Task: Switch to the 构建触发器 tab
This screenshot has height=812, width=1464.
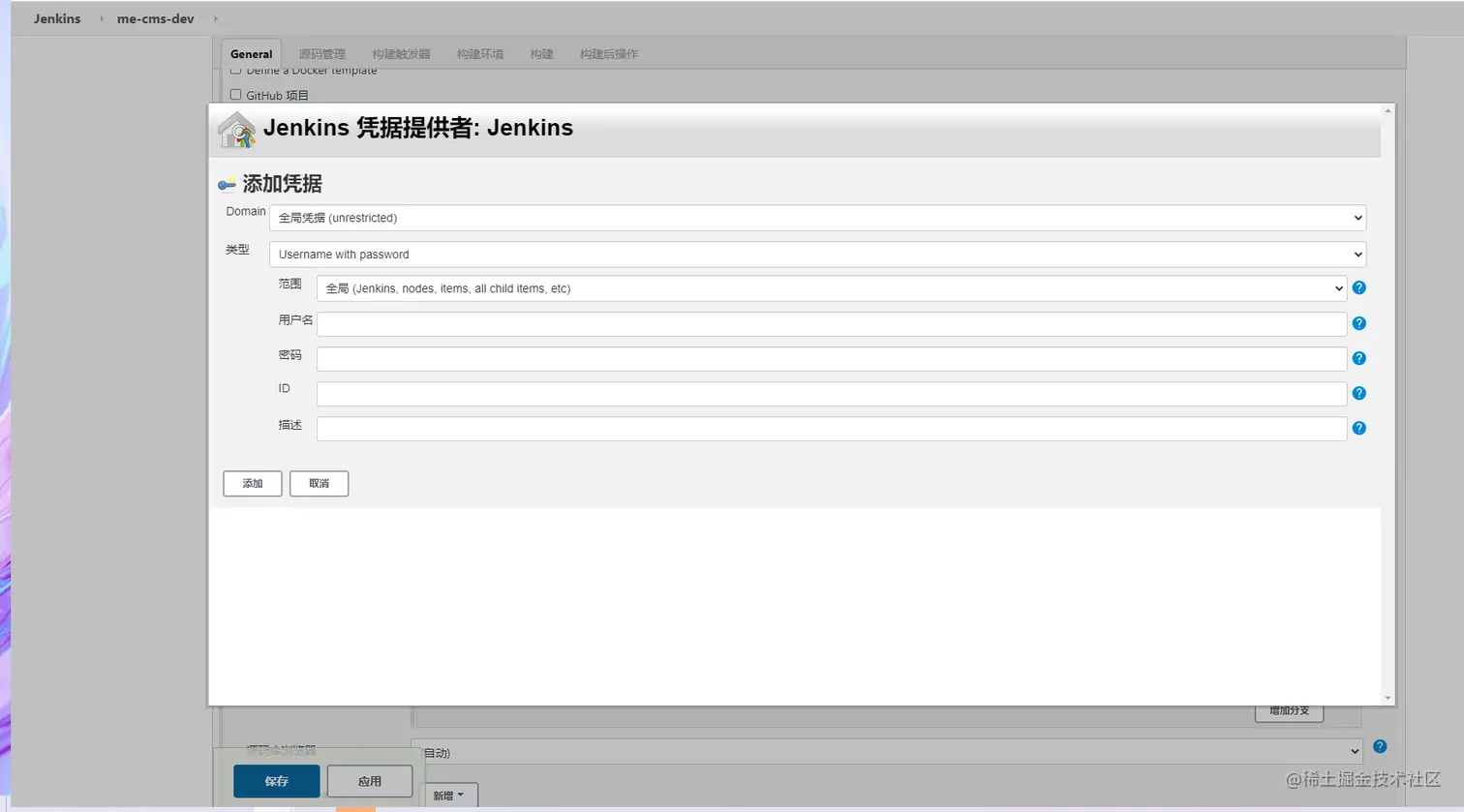Action: tap(401, 54)
